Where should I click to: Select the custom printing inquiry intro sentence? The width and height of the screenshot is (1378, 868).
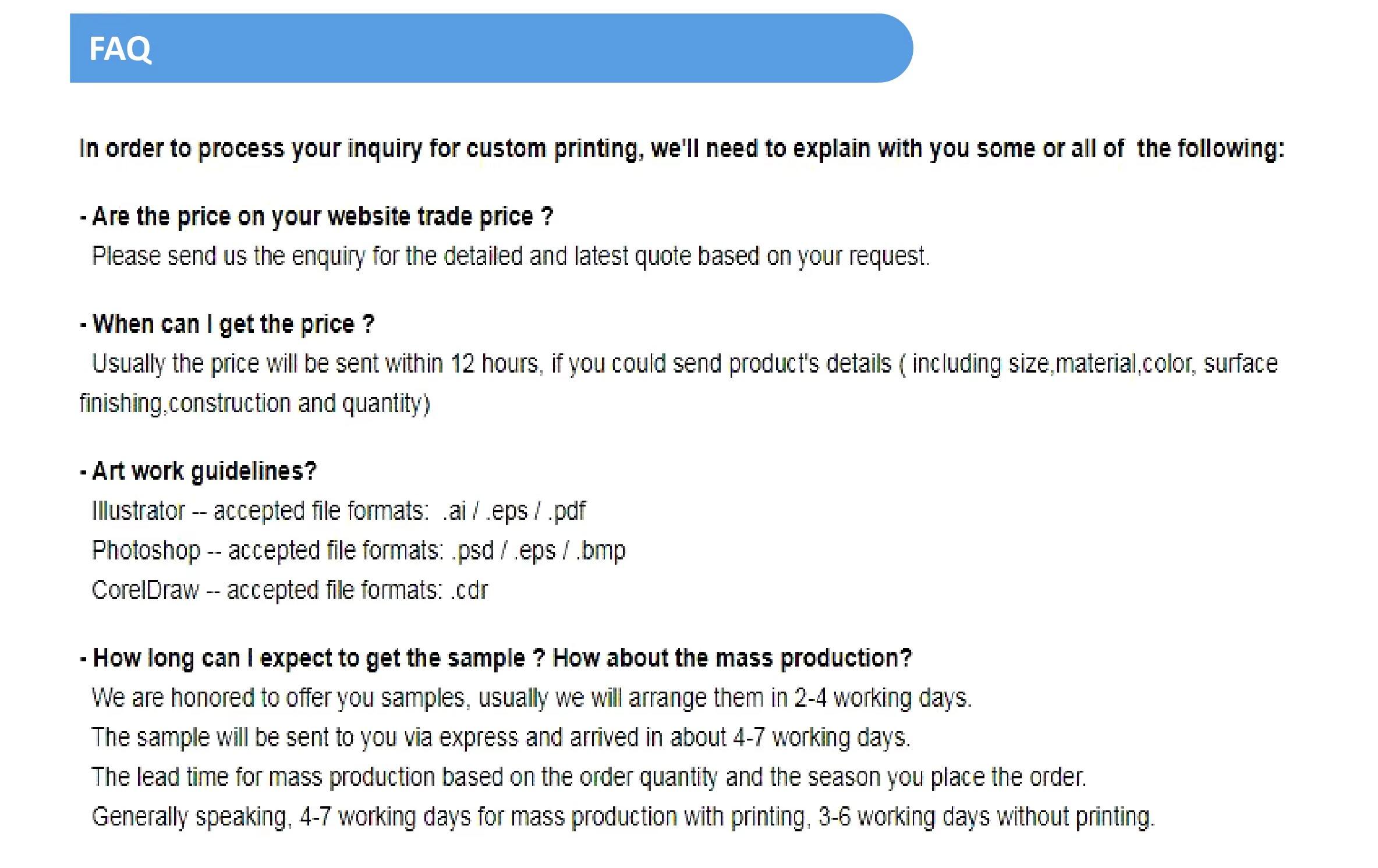pos(681,149)
